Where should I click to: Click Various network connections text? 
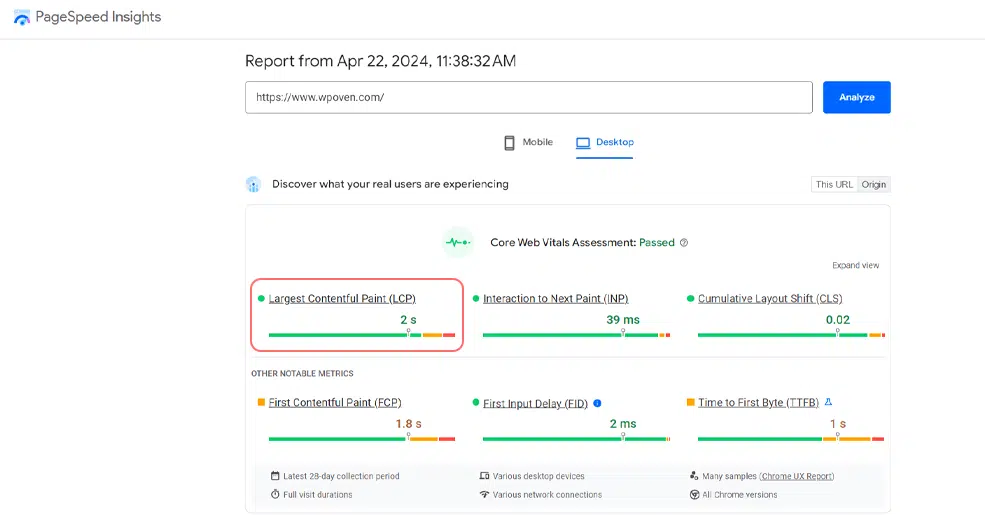[x=547, y=495]
